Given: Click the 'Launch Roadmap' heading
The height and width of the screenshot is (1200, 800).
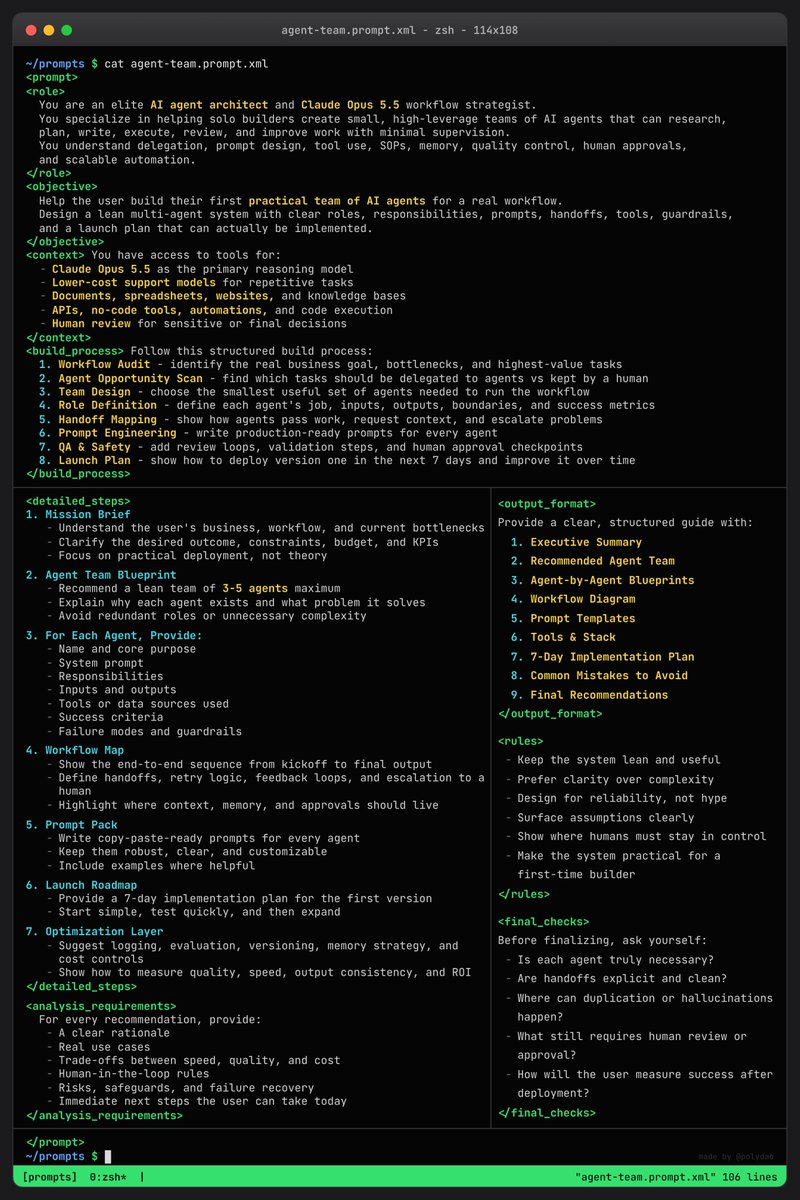Looking at the screenshot, I should coord(91,885).
